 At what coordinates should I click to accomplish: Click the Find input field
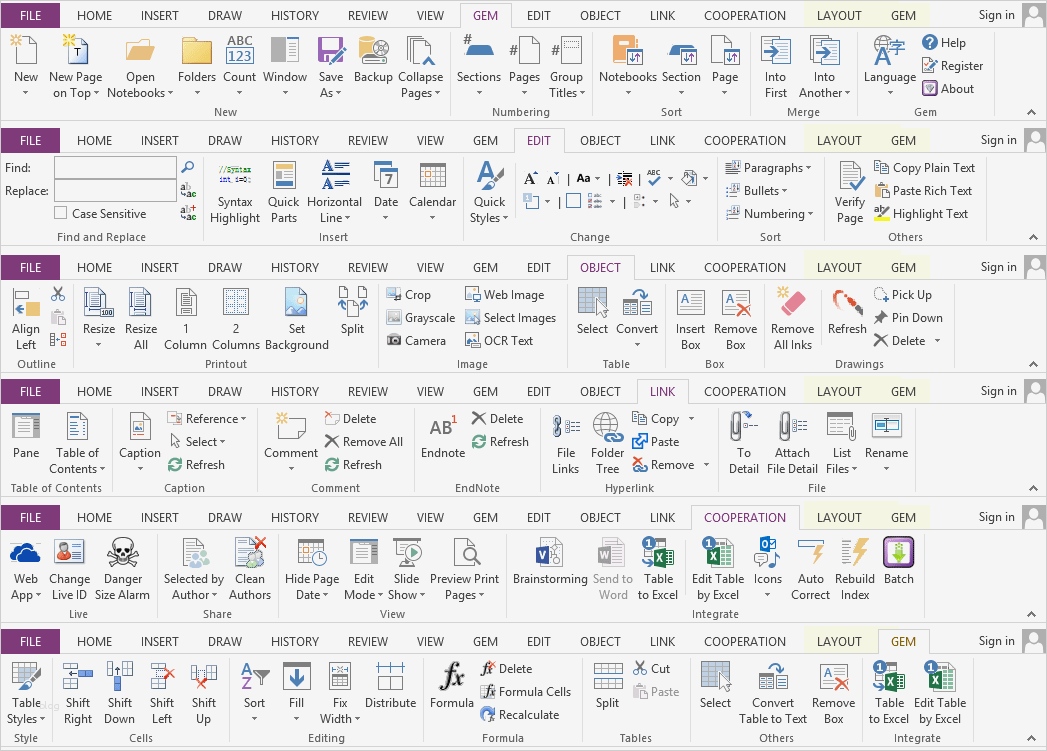pyautogui.click(x=114, y=167)
